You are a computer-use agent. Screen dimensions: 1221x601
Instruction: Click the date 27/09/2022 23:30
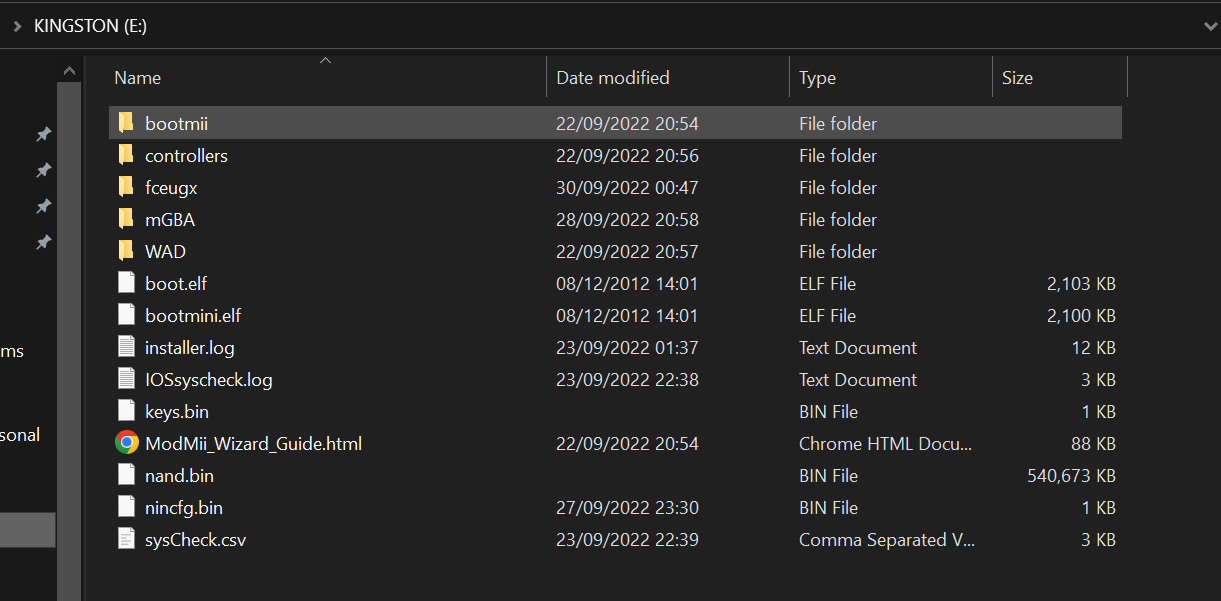(x=627, y=508)
